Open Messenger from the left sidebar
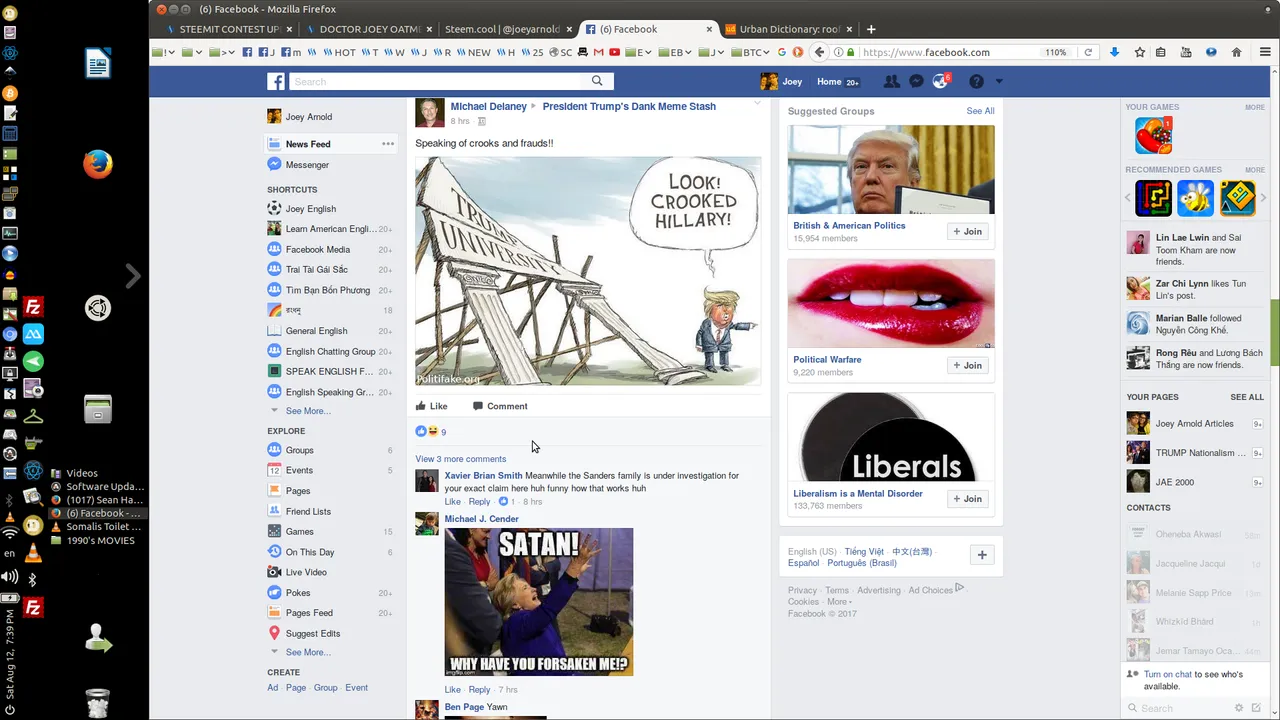This screenshot has height=720, width=1280. point(298,164)
